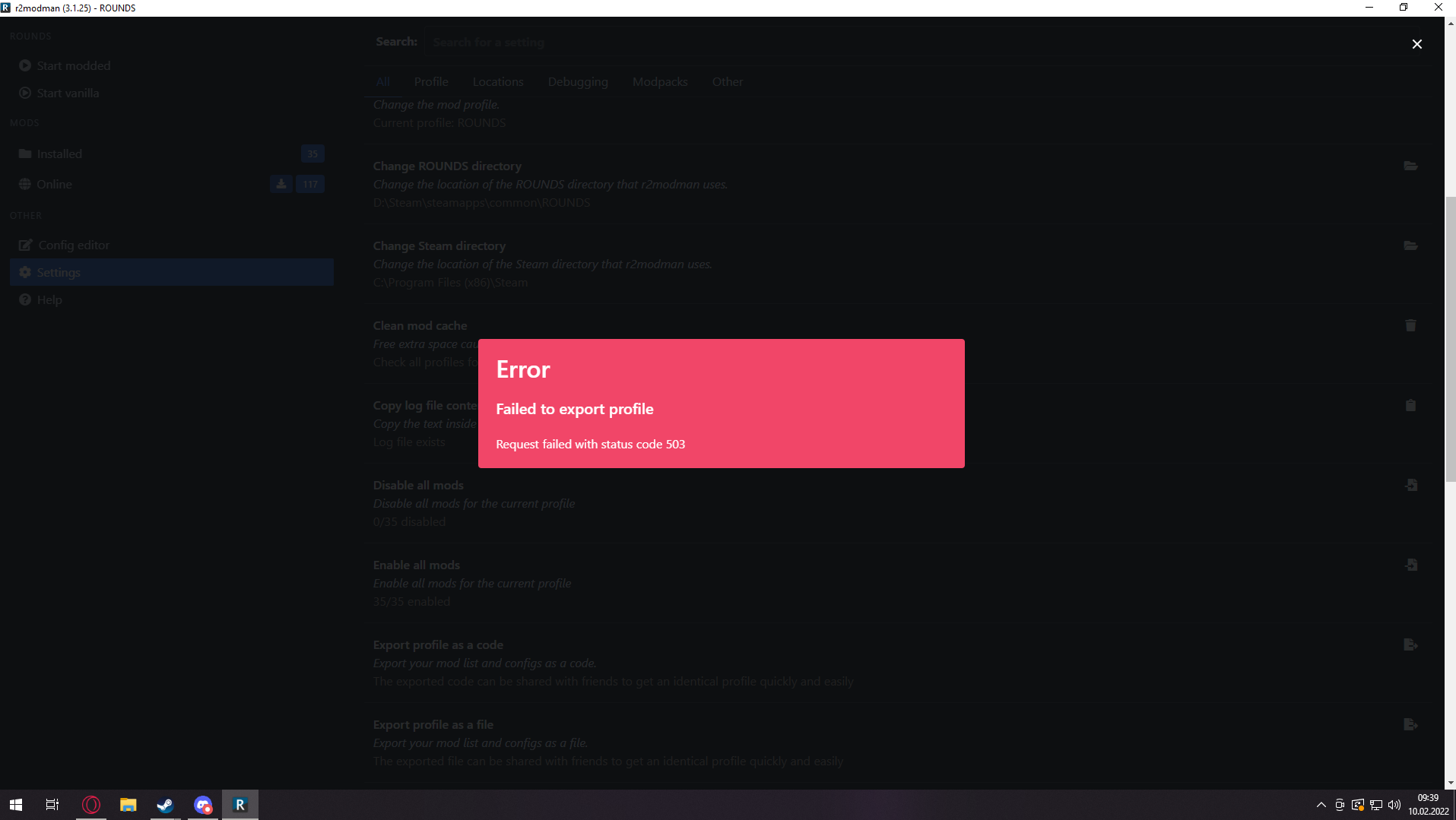Click the Settings gear icon in sidebar
The height and width of the screenshot is (820, 1456).
[x=25, y=272]
